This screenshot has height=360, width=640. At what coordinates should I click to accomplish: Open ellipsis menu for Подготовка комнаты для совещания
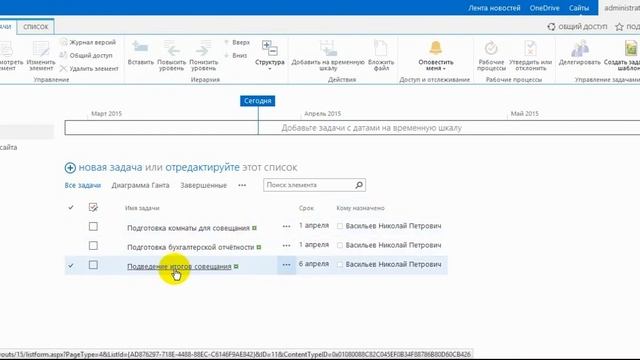click(287, 226)
